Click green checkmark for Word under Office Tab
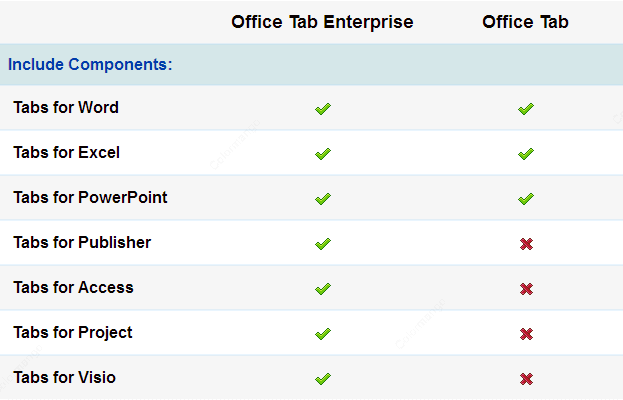The image size is (623, 400). pos(526,109)
